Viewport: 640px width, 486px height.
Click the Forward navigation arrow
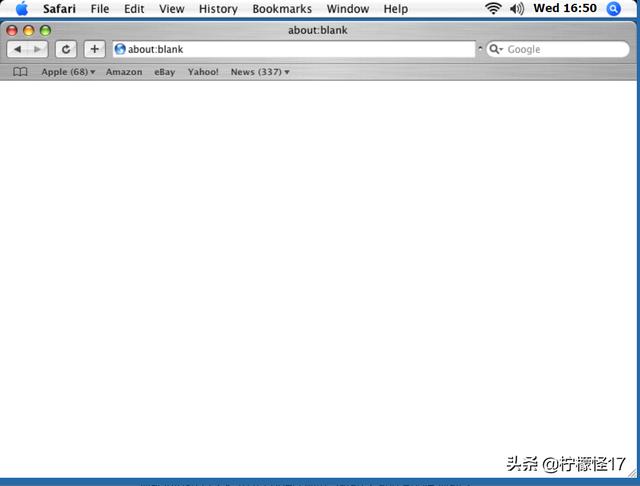click(x=37, y=49)
